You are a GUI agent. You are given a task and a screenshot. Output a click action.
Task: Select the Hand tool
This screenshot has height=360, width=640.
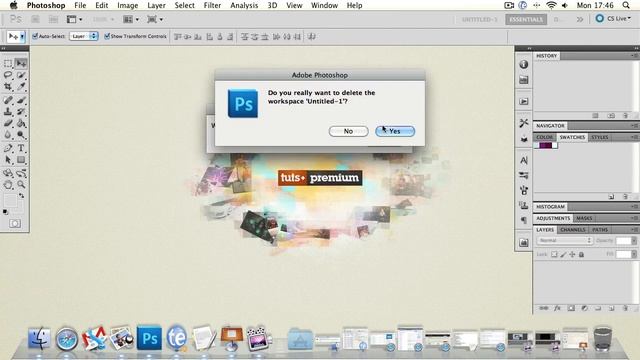8,185
